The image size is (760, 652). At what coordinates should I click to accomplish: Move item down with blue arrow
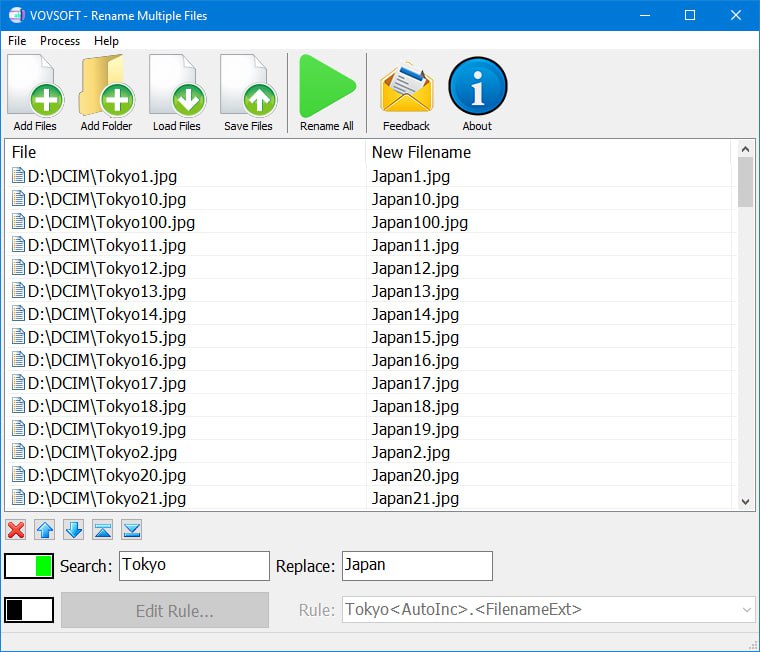click(x=74, y=530)
